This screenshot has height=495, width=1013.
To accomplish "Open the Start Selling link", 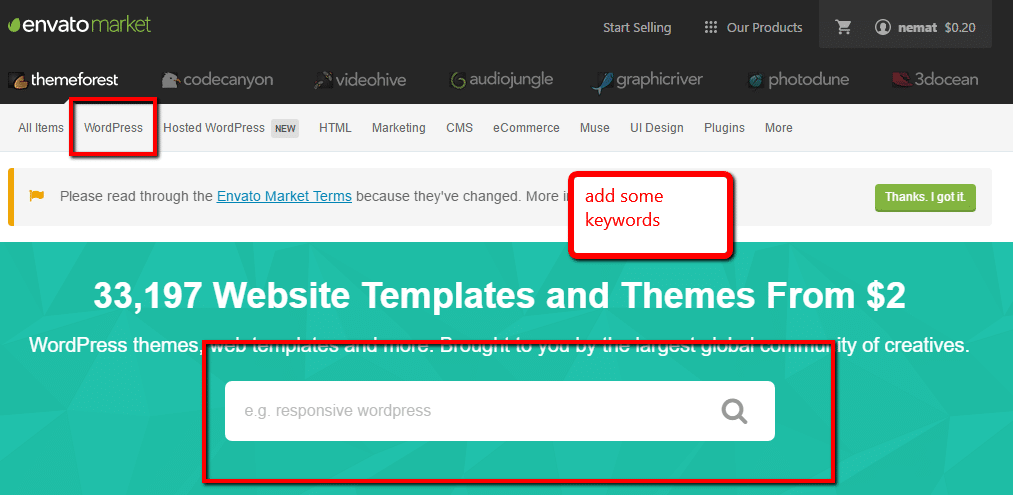I will pyautogui.click(x=637, y=28).
